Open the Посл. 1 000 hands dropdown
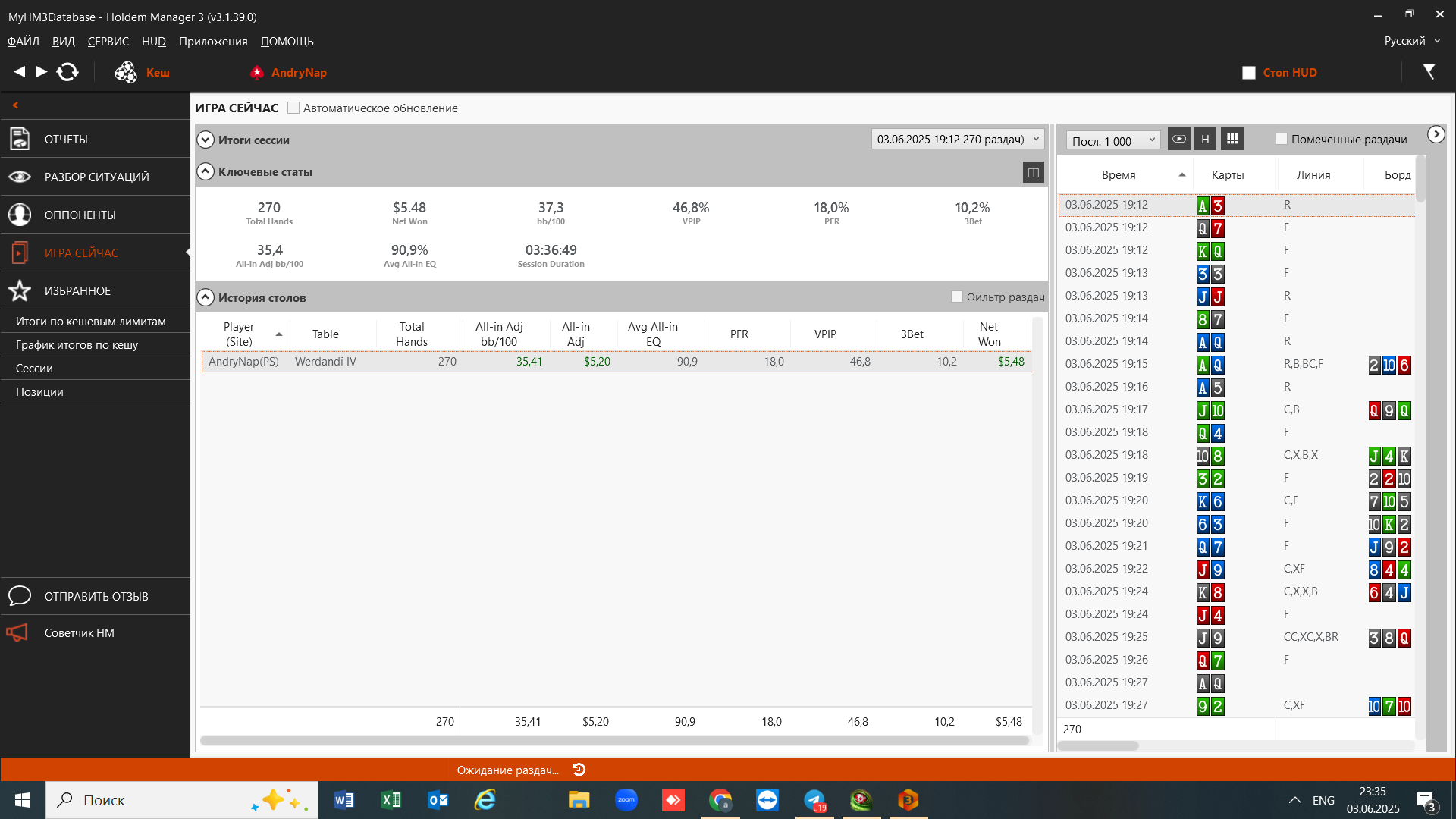The image size is (1456, 819). (x=1113, y=140)
